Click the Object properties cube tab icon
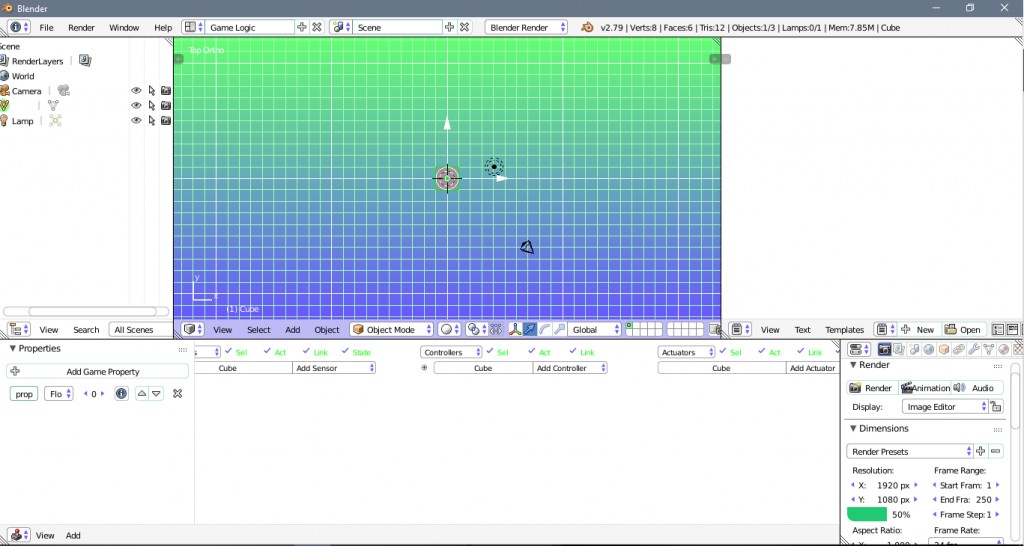The image size is (1024, 546). coord(944,349)
